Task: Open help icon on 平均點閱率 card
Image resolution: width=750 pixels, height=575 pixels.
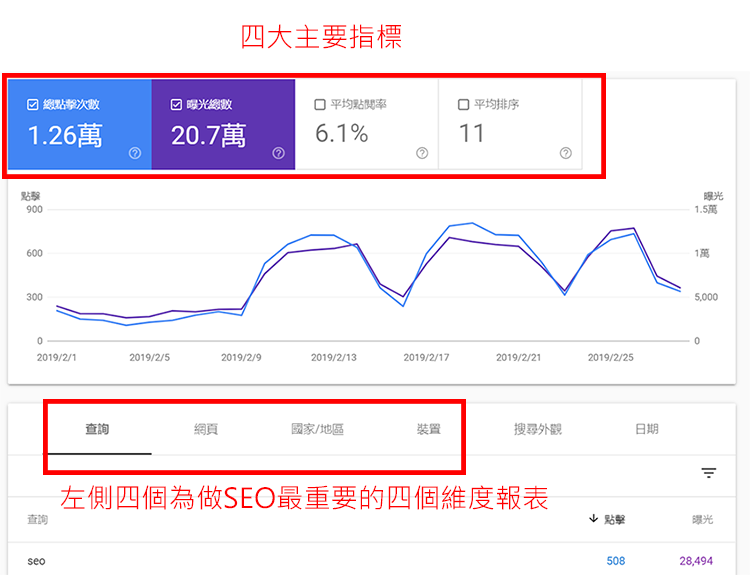Action: click(x=422, y=153)
